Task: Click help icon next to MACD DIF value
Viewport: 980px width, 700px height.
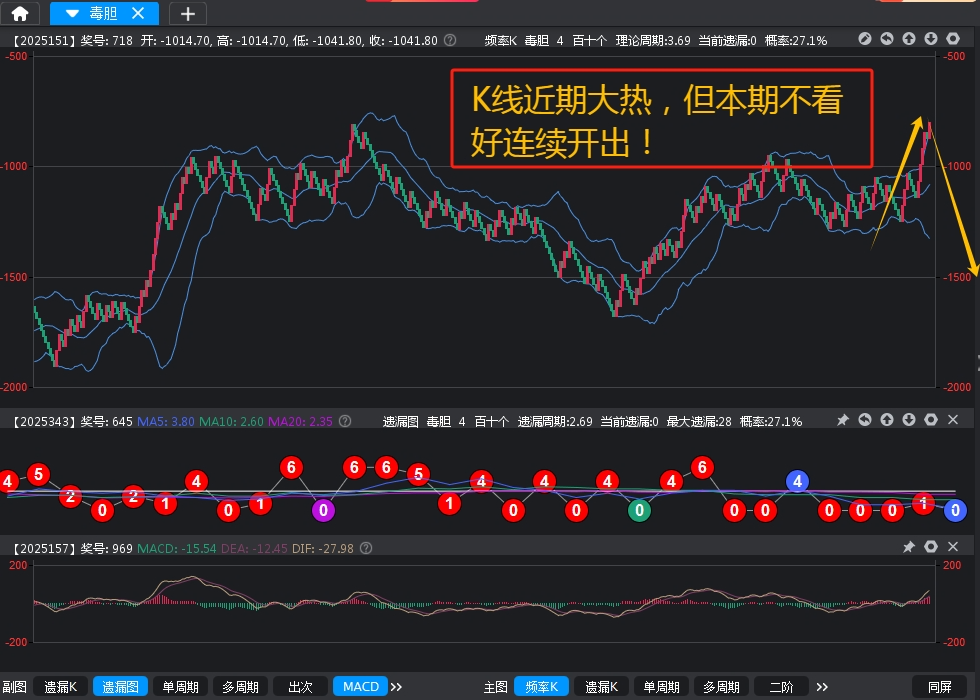Action: coord(365,548)
